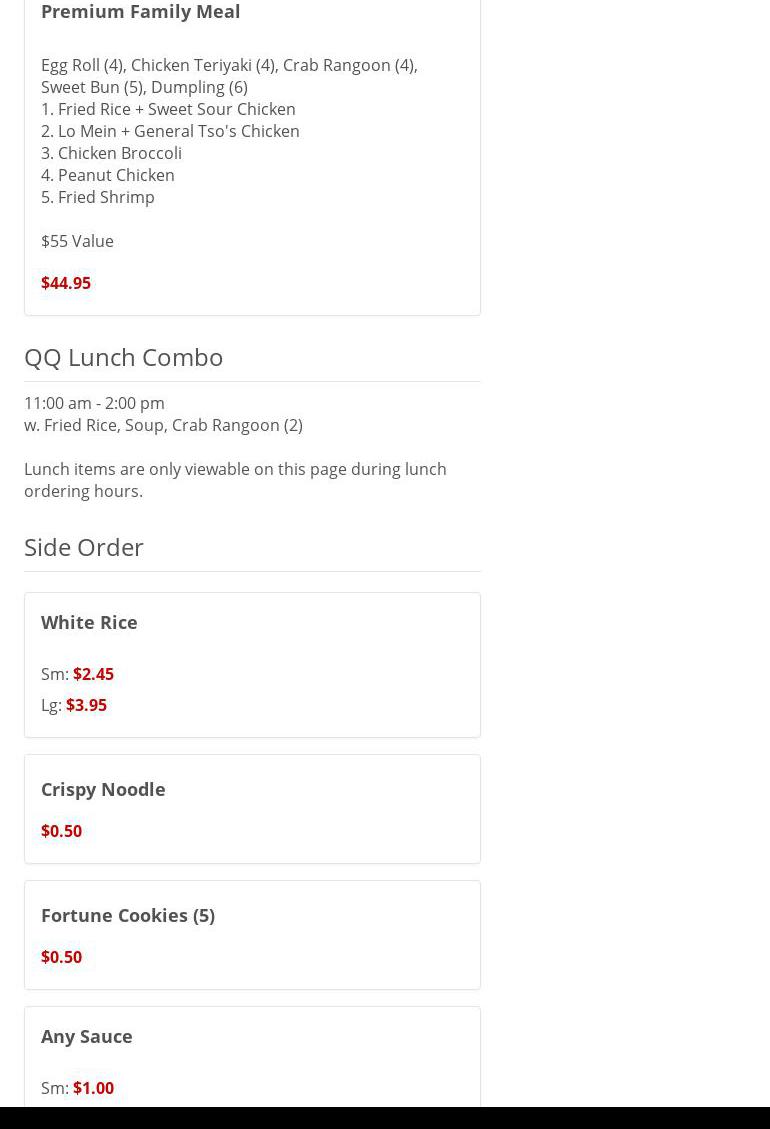Open the Premium Family Meal item
The height and width of the screenshot is (1129, 770).
pos(140,12)
